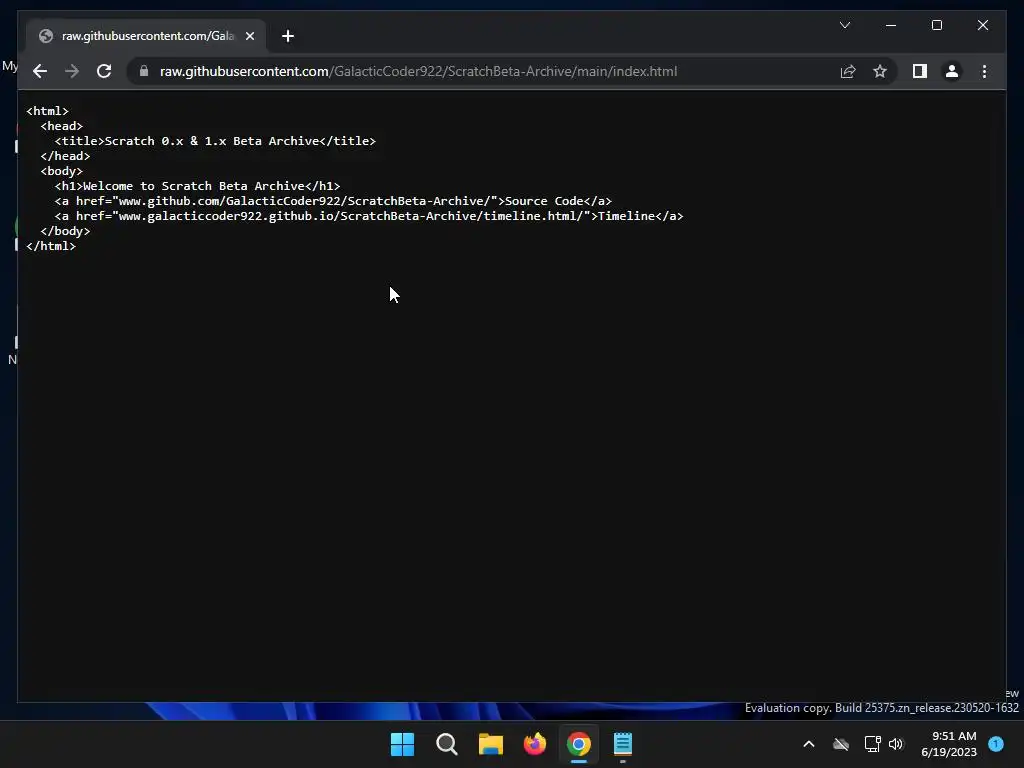Screen dimensions: 1024x768
Task: Open clock showing 9:51 AM
Action: tap(949, 744)
